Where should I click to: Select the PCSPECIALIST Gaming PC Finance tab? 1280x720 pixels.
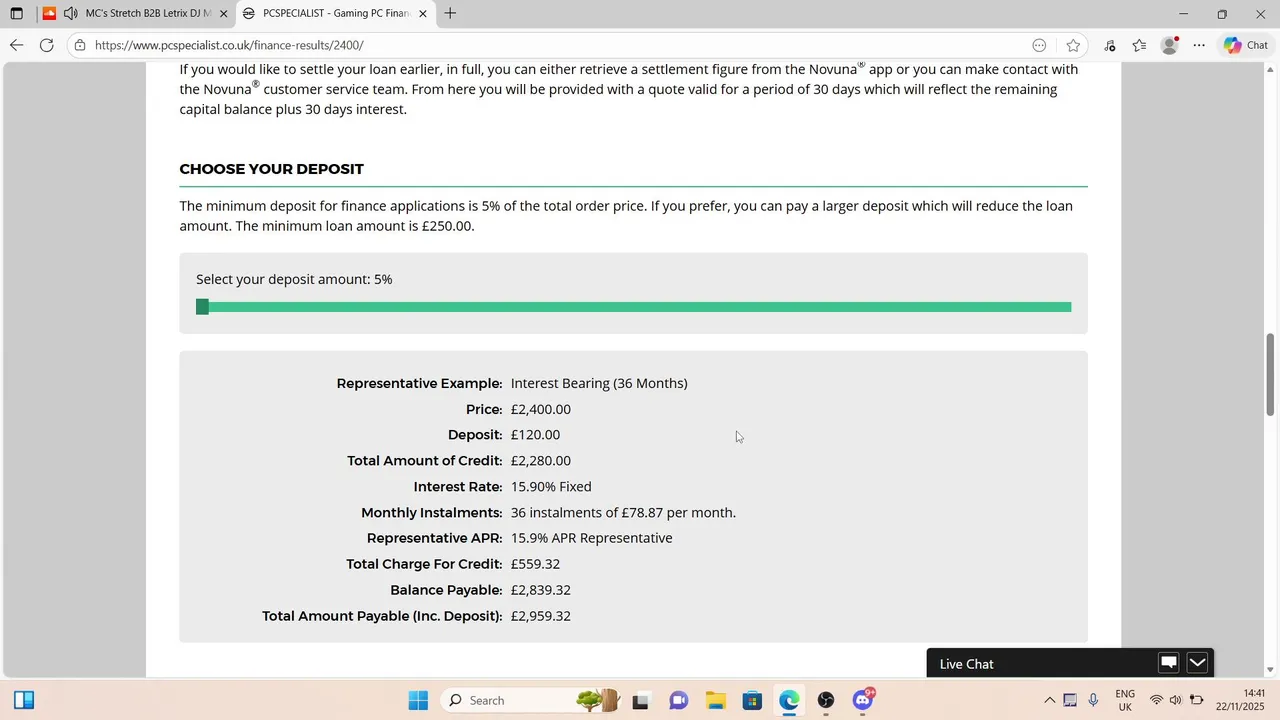tap(336, 14)
